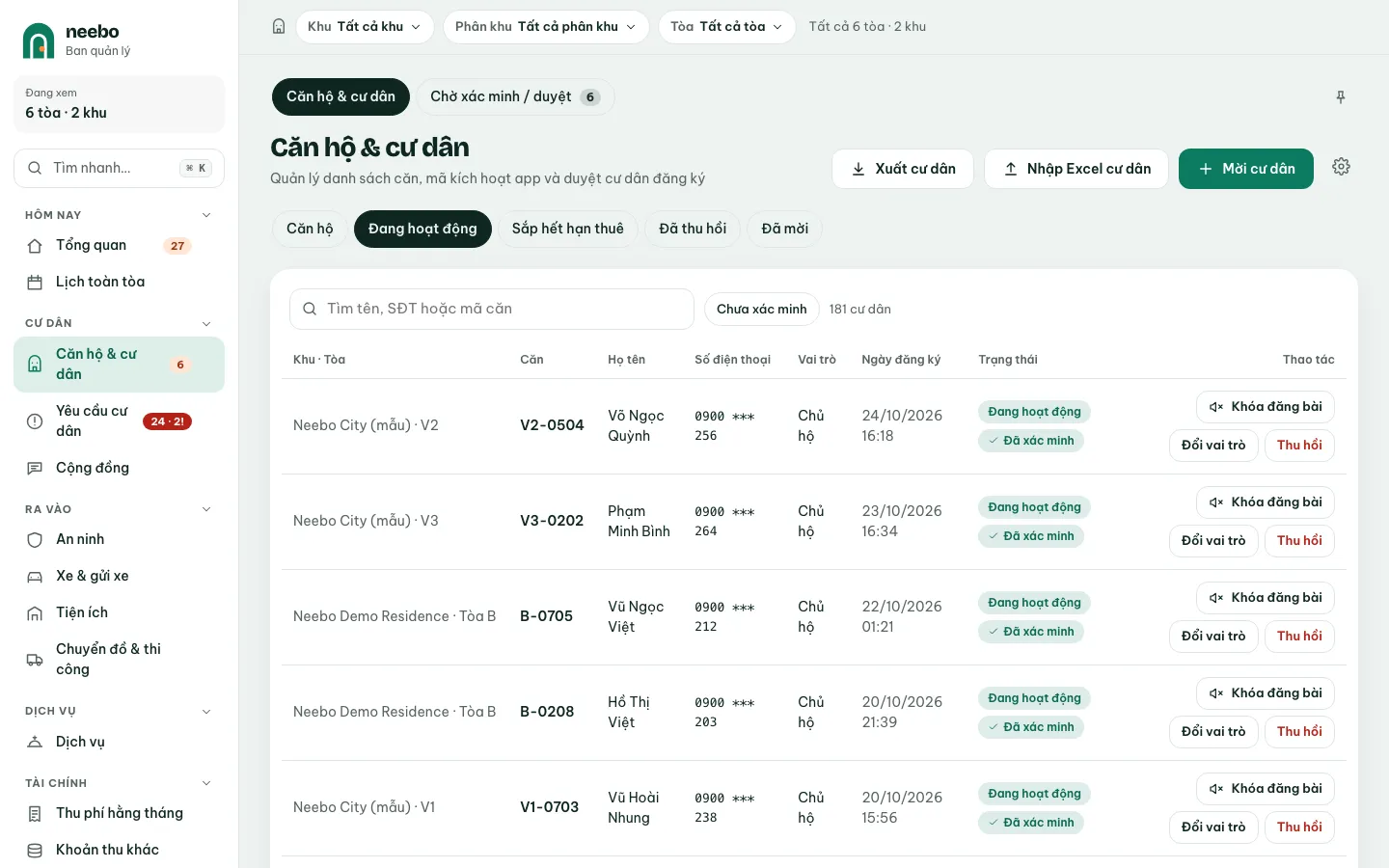Lock posting for resident Võ Ngọc Quỳnh
The image size is (1389, 868).
(1266, 407)
